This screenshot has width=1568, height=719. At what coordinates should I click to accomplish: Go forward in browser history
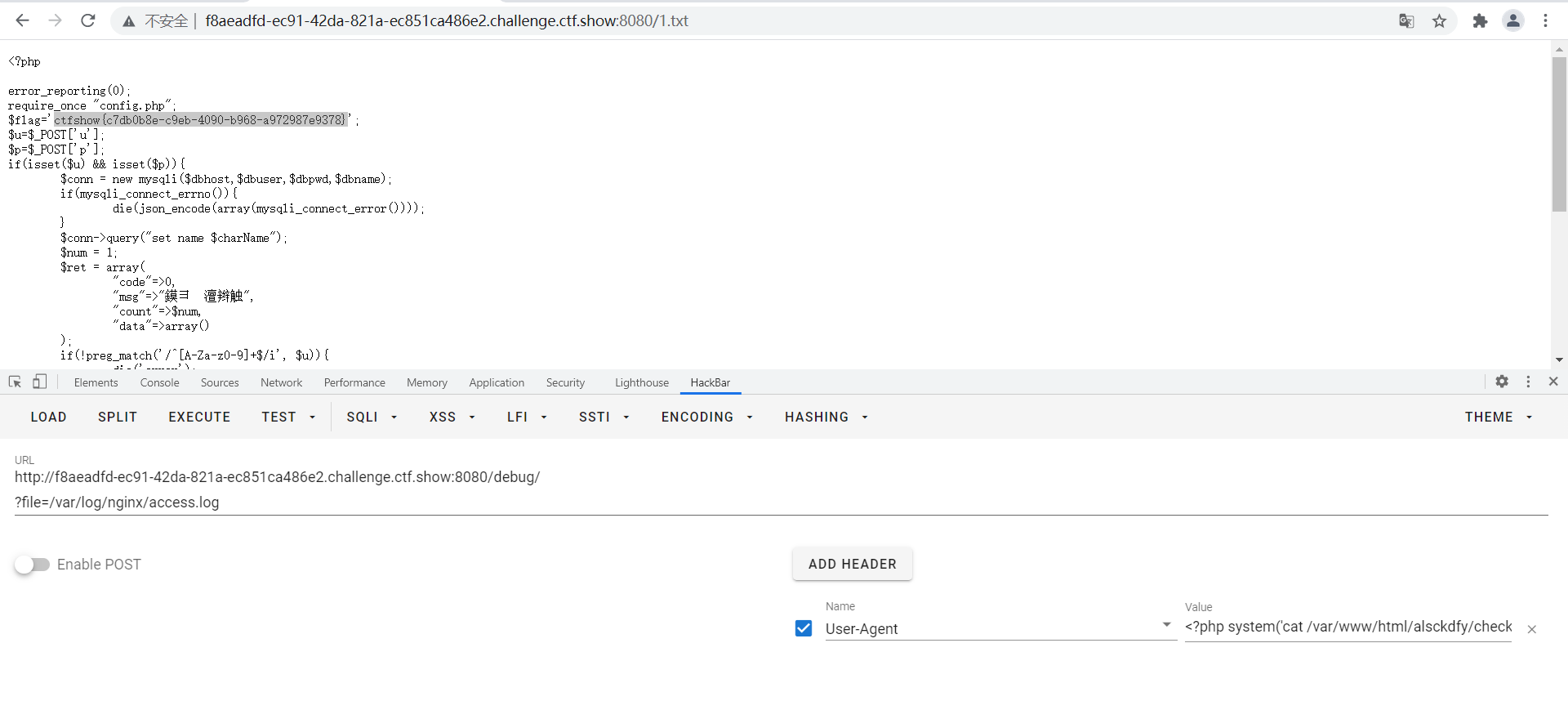(55, 20)
